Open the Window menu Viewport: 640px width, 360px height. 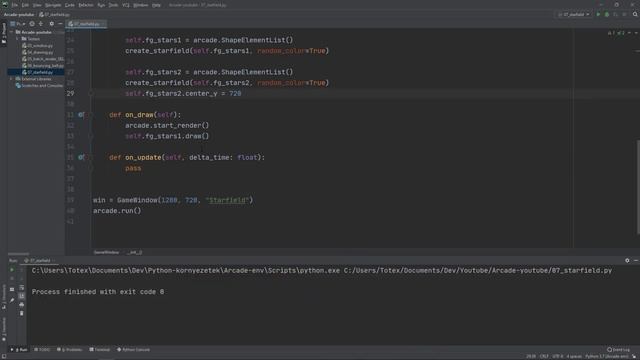point(141,5)
